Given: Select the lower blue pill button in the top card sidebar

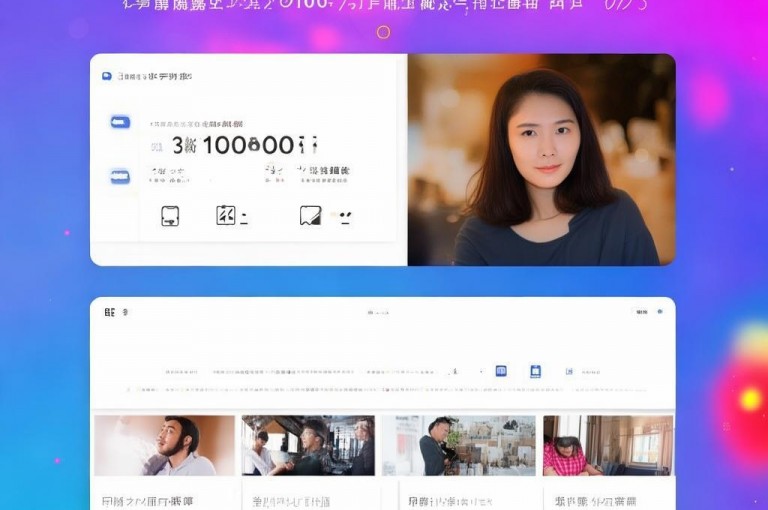Looking at the screenshot, I should (x=120, y=176).
